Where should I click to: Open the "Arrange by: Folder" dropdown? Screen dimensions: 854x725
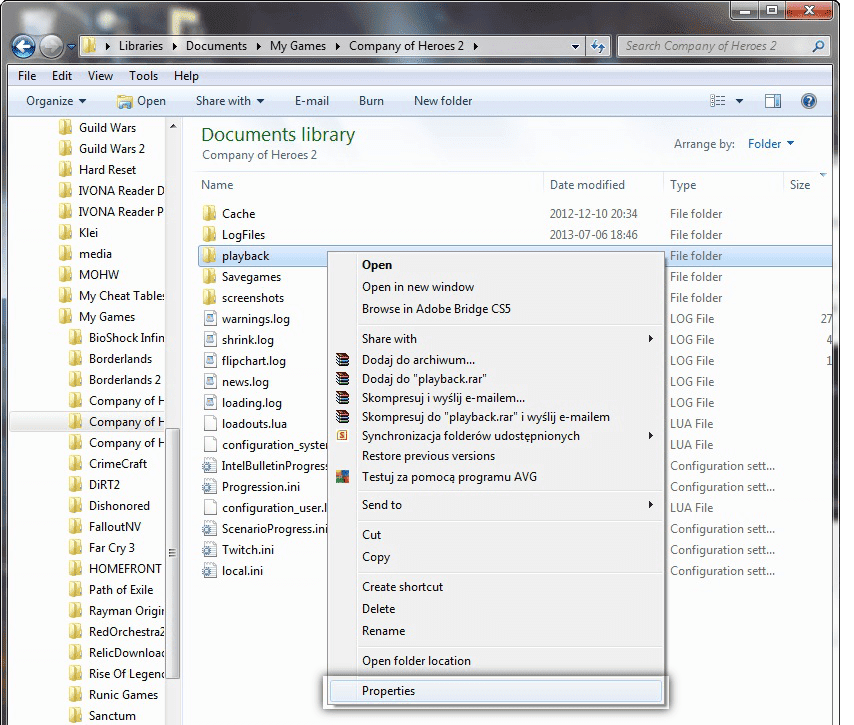tap(769, 143)
